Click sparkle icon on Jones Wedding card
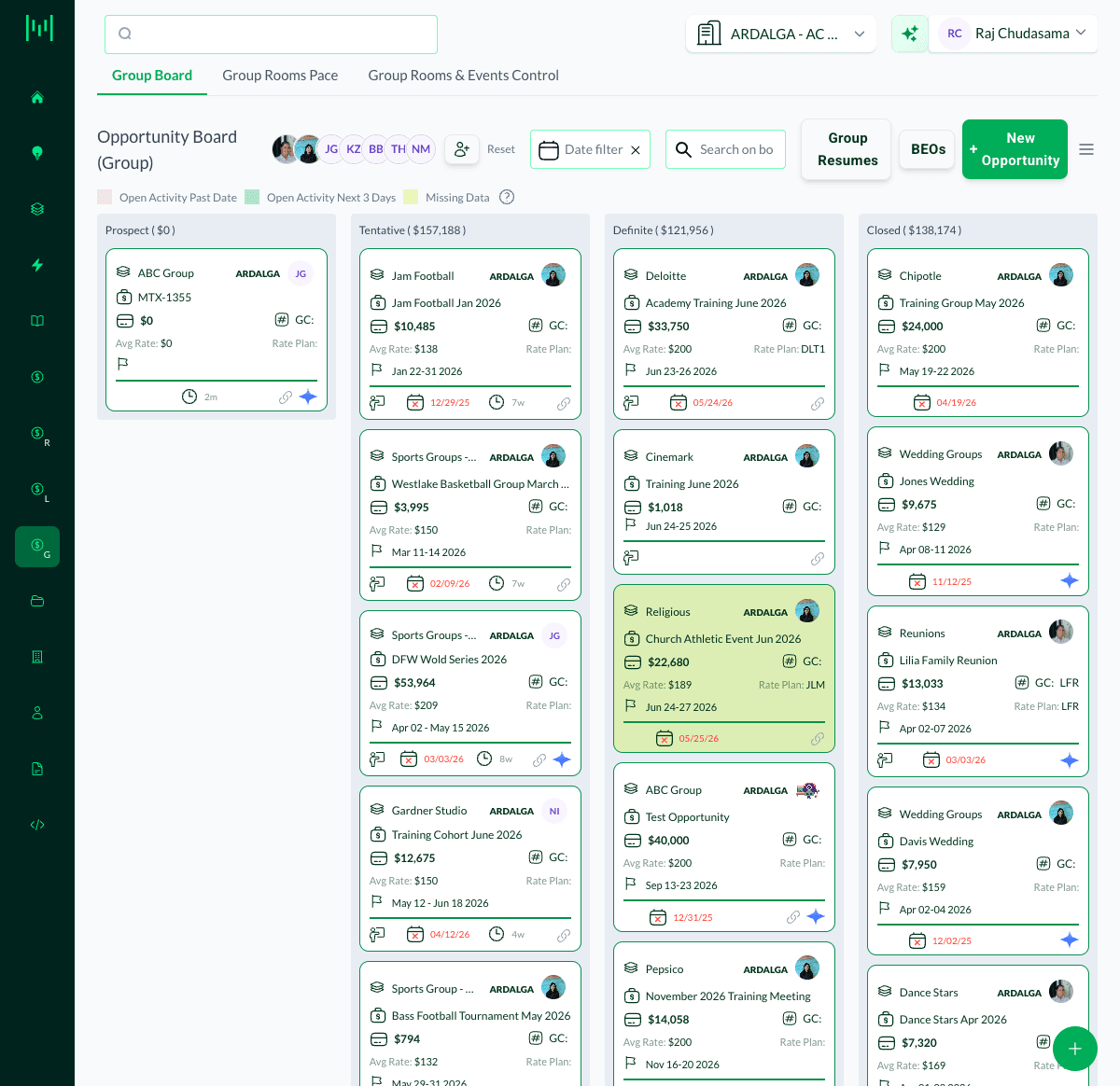Screen dimensions: 1120x1086 [x=1070, y=580]
